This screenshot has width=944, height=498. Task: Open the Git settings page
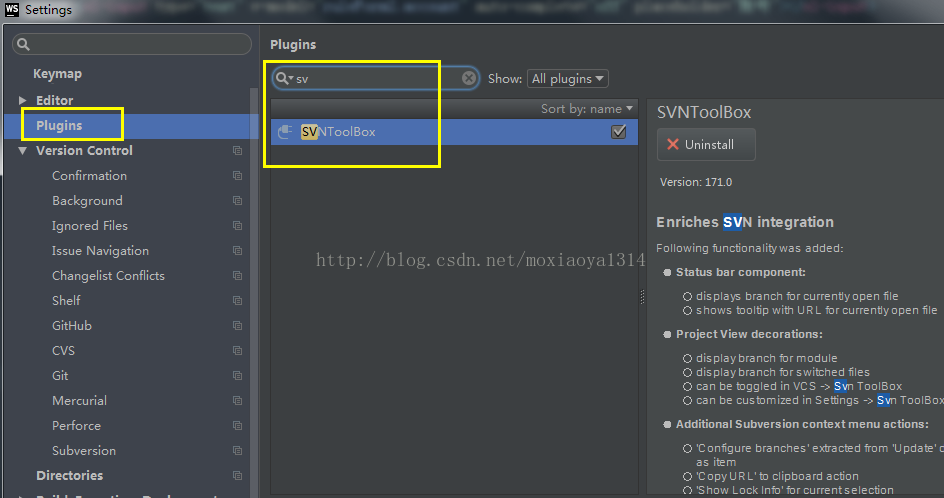pos(60,376)
